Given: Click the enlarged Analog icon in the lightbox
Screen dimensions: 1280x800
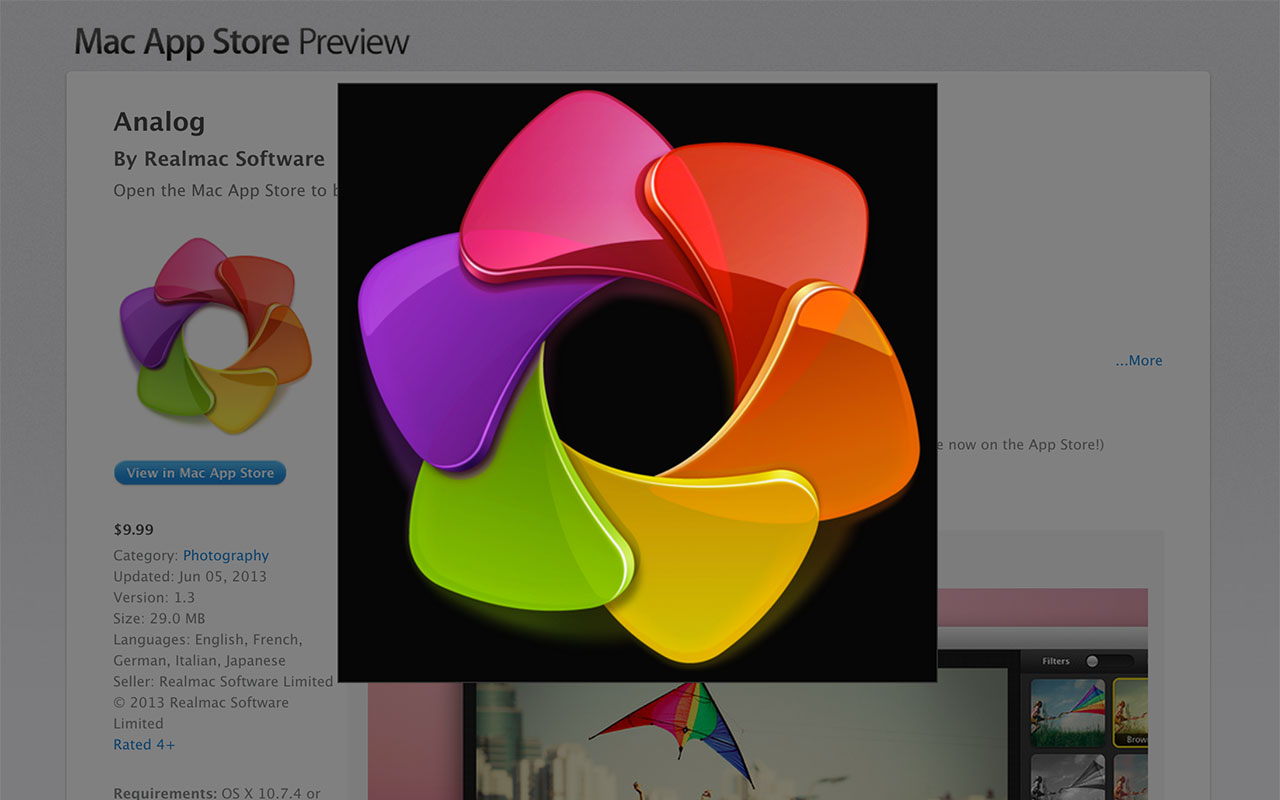Looking at the screenshot, I should [x=637, y=382].
